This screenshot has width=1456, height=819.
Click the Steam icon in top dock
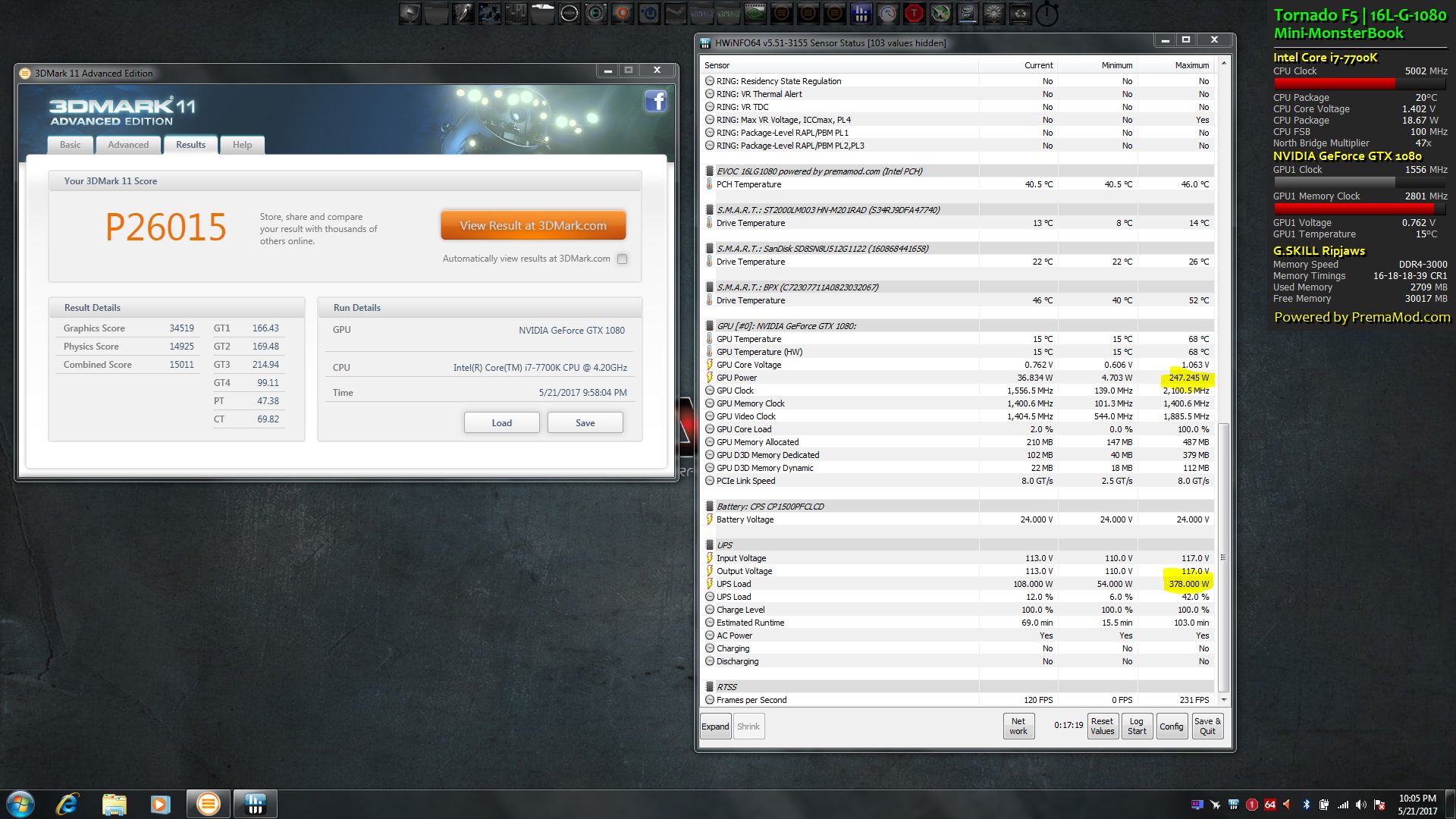(676, 13)
